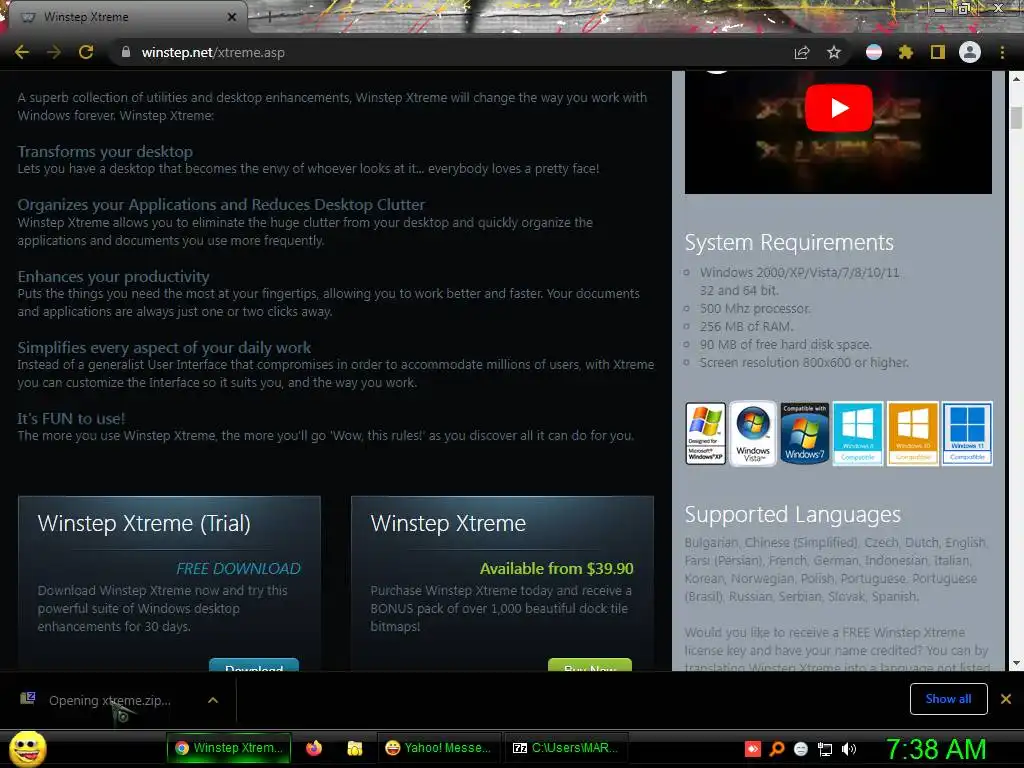
Task: Open a new tab with plus button
Action: click(268, 18)
